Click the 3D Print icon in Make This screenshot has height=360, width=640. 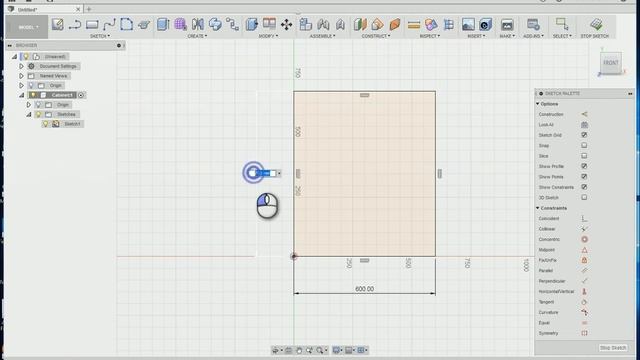(507, 24)
